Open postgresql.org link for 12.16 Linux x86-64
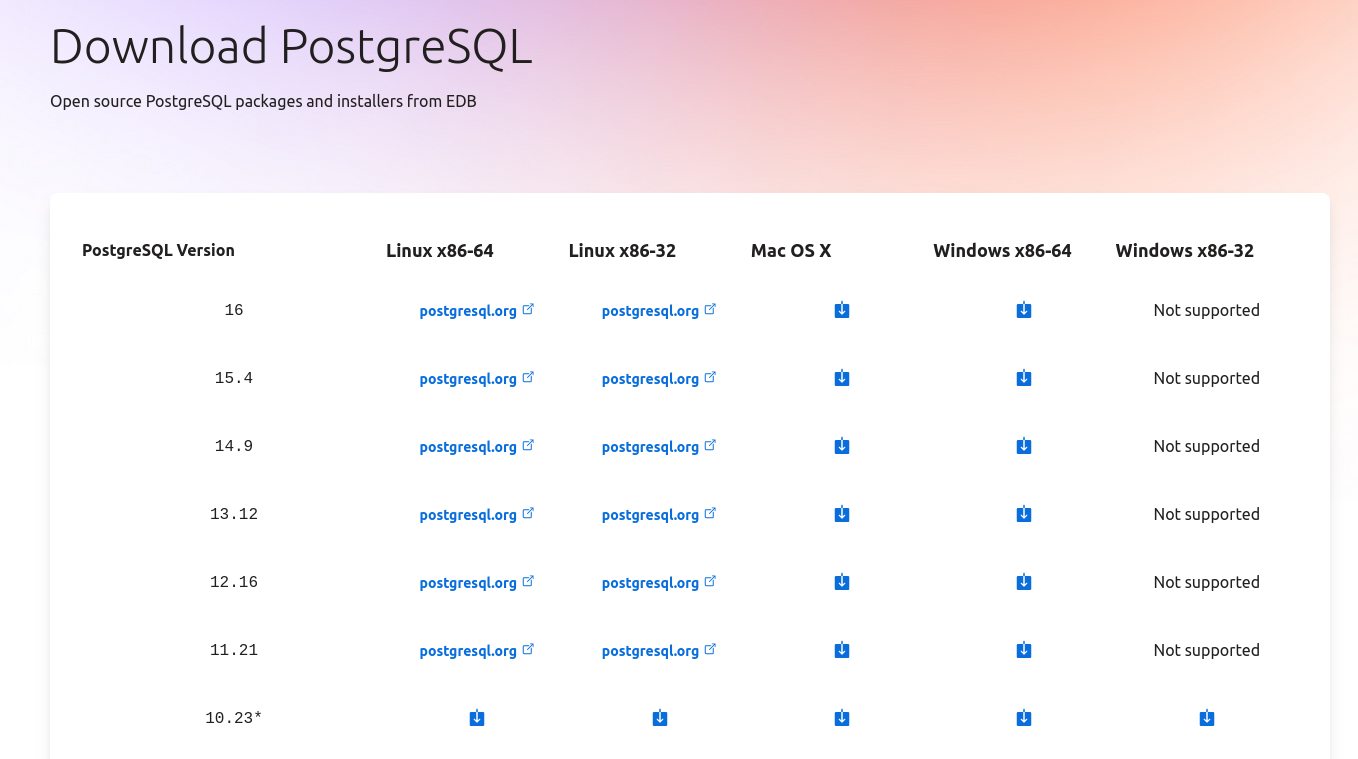The width and height of the screenshot is (1358, 759). pyautogui.click(x=477, y=583)
